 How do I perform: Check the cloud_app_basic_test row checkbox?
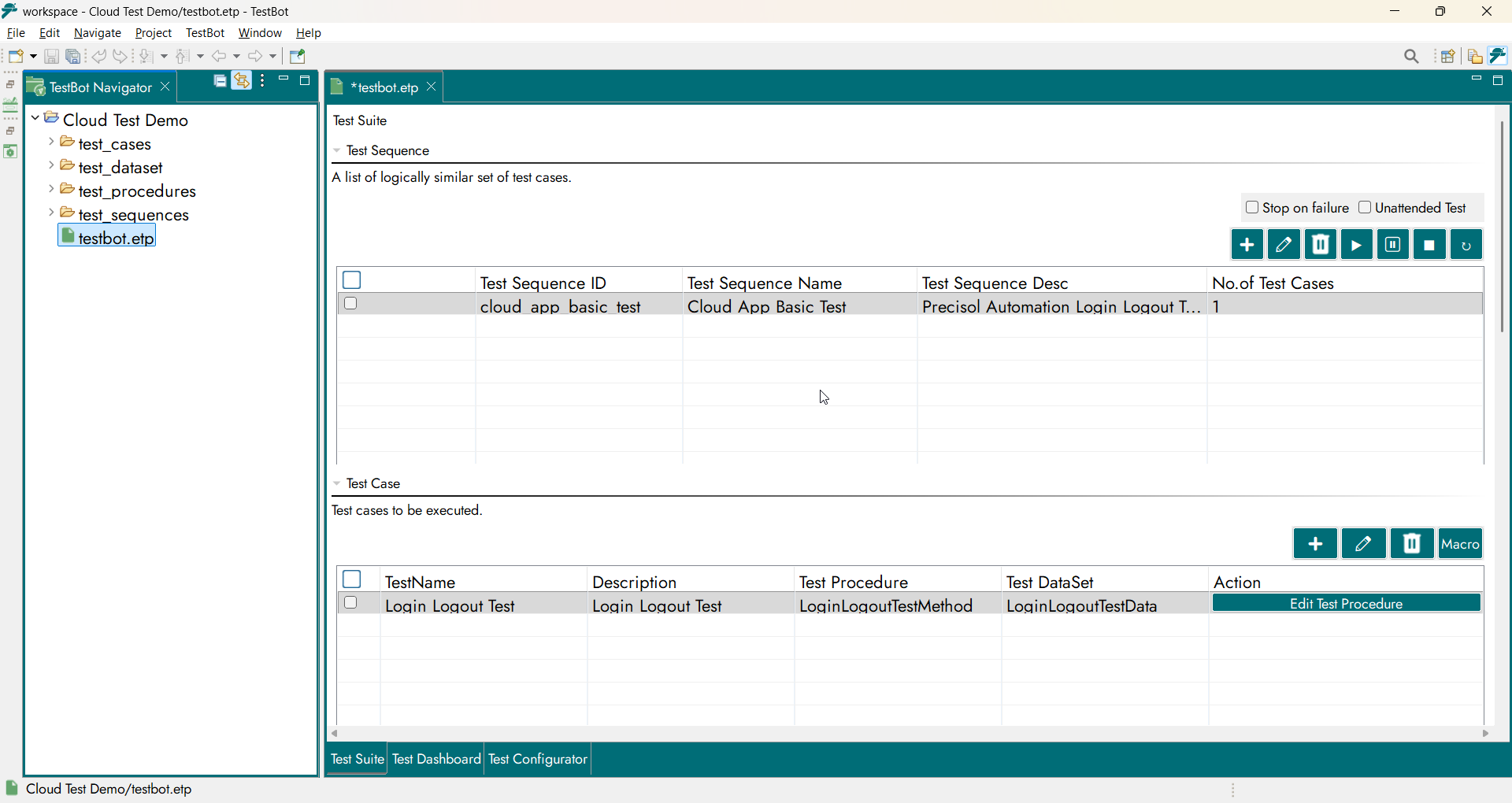point(351,304)
